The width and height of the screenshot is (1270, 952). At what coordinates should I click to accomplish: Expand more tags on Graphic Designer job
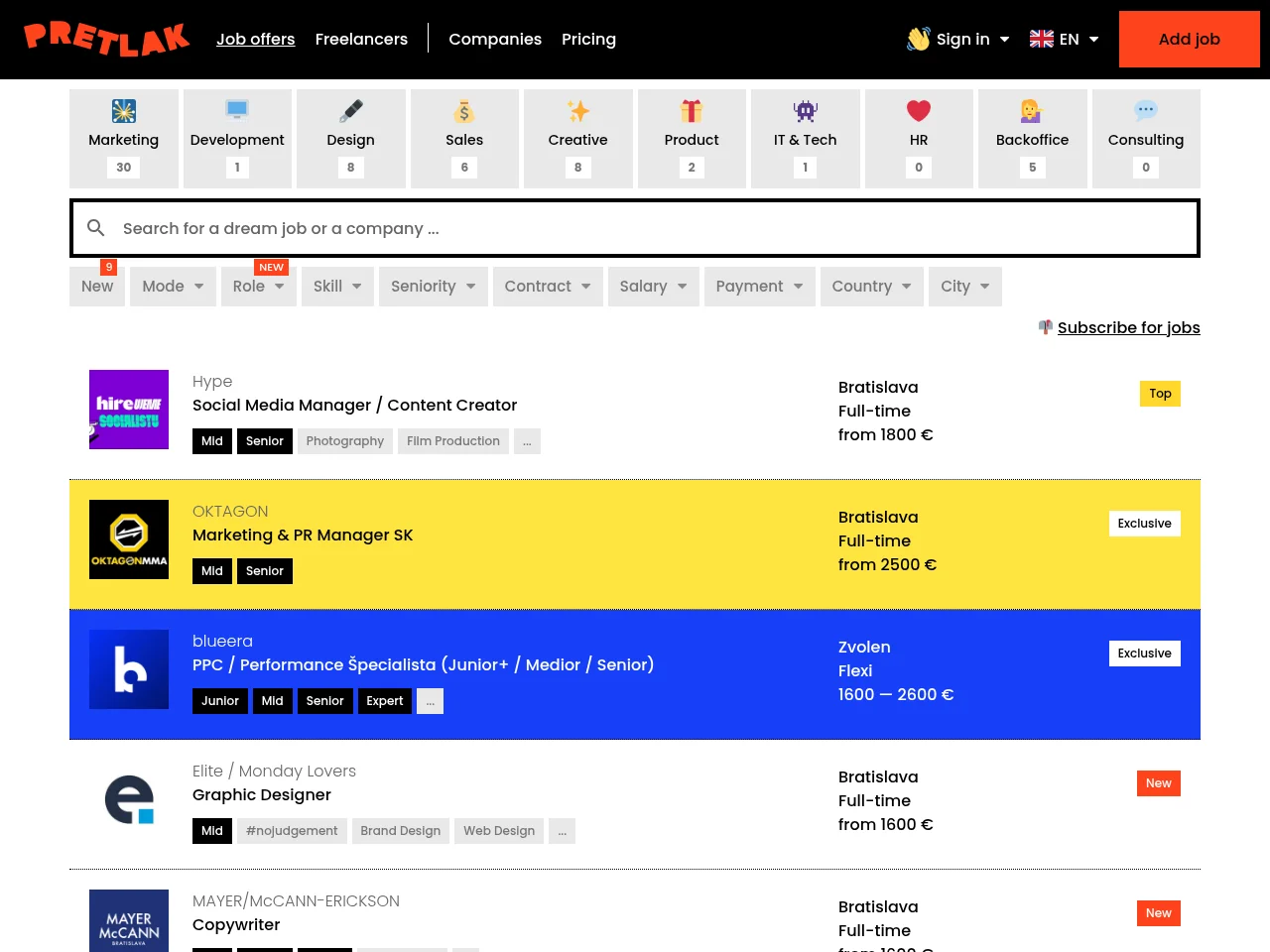[x=563, y=831]
